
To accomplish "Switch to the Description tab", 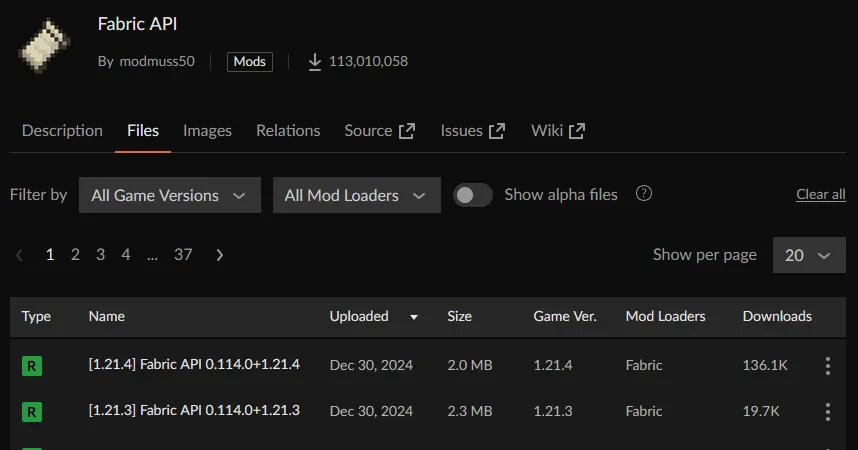I will pyautogui.click(x=62, y=131).
